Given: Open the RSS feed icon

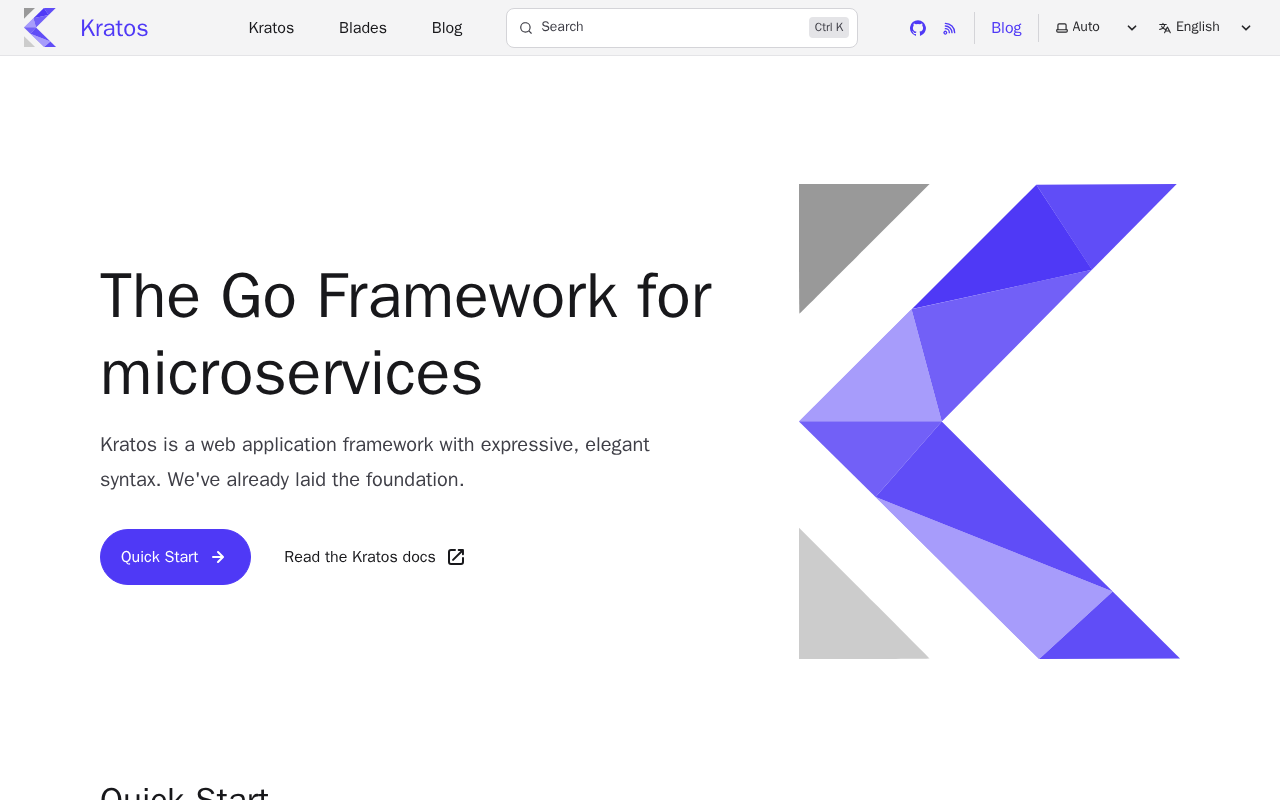Looking at the screenshot, I should (x=950, y=28).
